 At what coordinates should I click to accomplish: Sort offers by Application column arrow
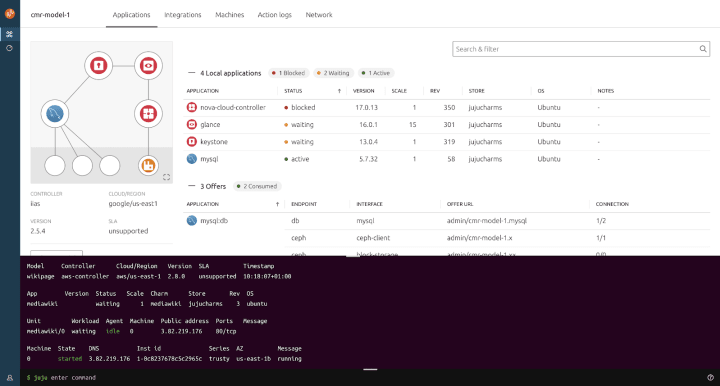click(x=277, y=204)
